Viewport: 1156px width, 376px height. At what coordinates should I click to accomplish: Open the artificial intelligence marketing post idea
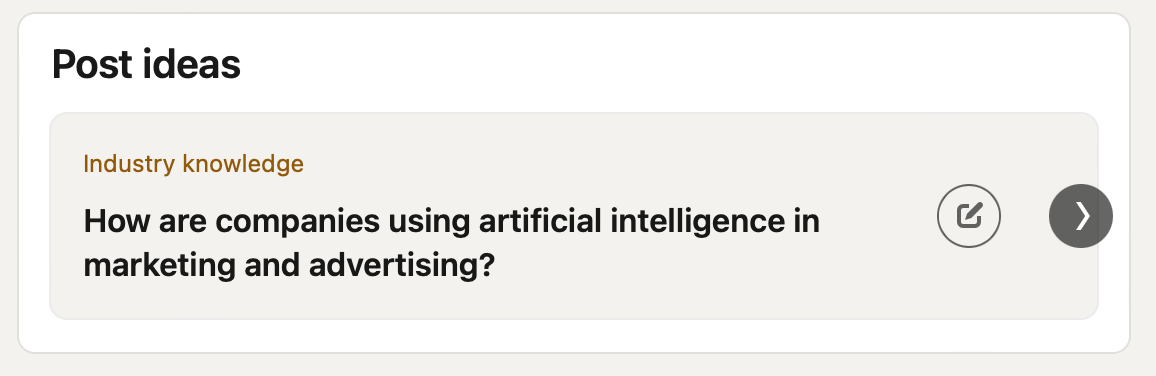pyautogui.click(x=451, y=243)
